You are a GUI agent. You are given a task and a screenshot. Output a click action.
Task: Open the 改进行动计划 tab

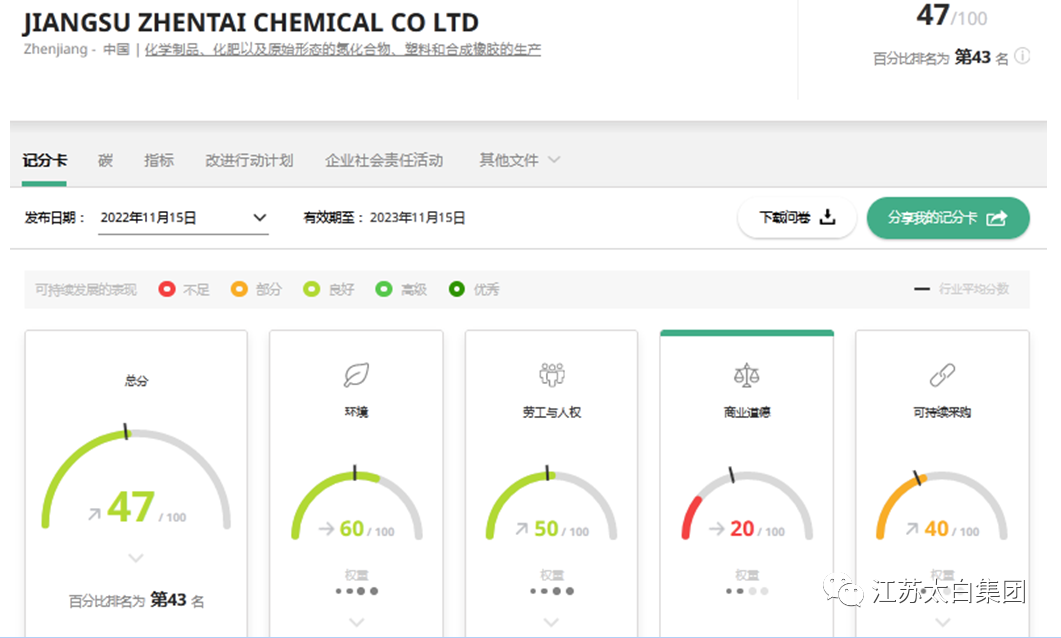click(249, 160)
